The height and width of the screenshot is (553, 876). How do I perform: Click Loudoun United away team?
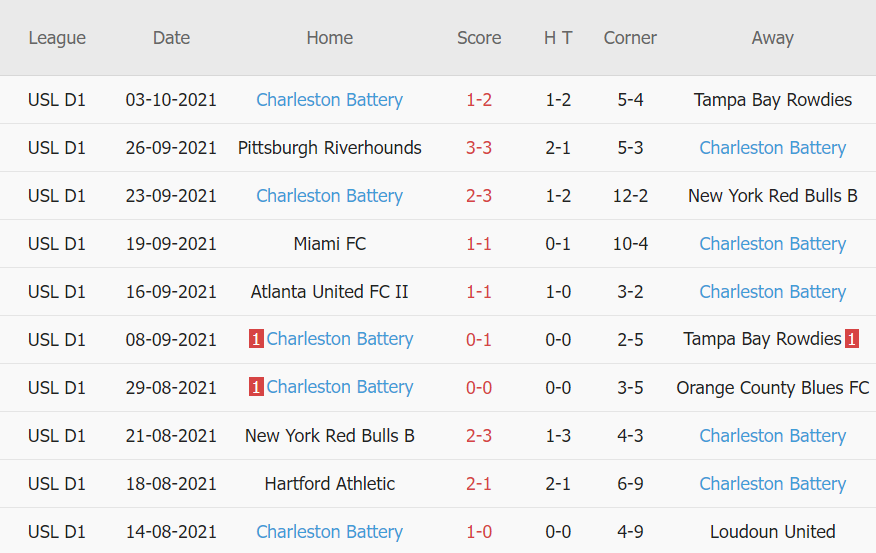click(x=773, y=532)
